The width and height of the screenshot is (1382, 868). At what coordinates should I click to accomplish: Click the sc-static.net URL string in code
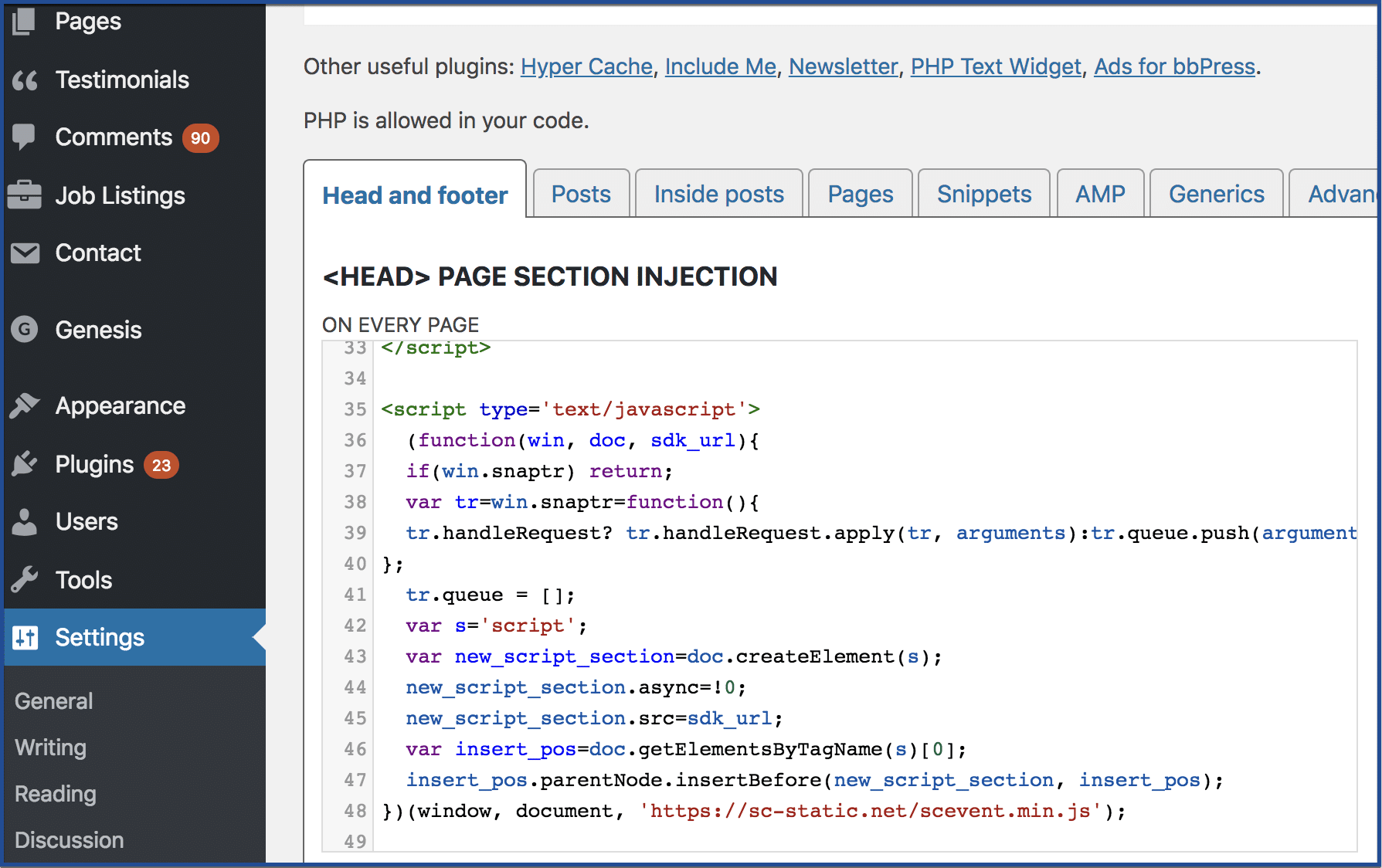(871, 811)
